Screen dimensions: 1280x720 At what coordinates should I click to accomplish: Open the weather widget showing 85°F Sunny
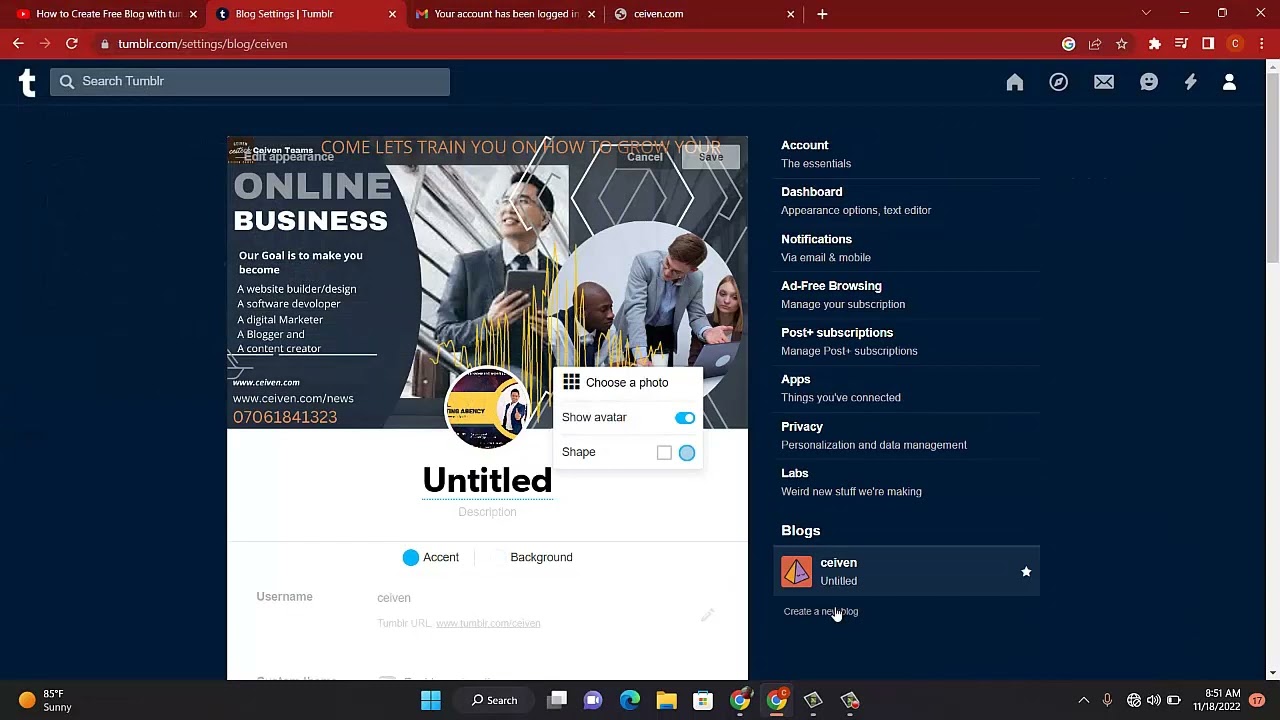point(46,700)
